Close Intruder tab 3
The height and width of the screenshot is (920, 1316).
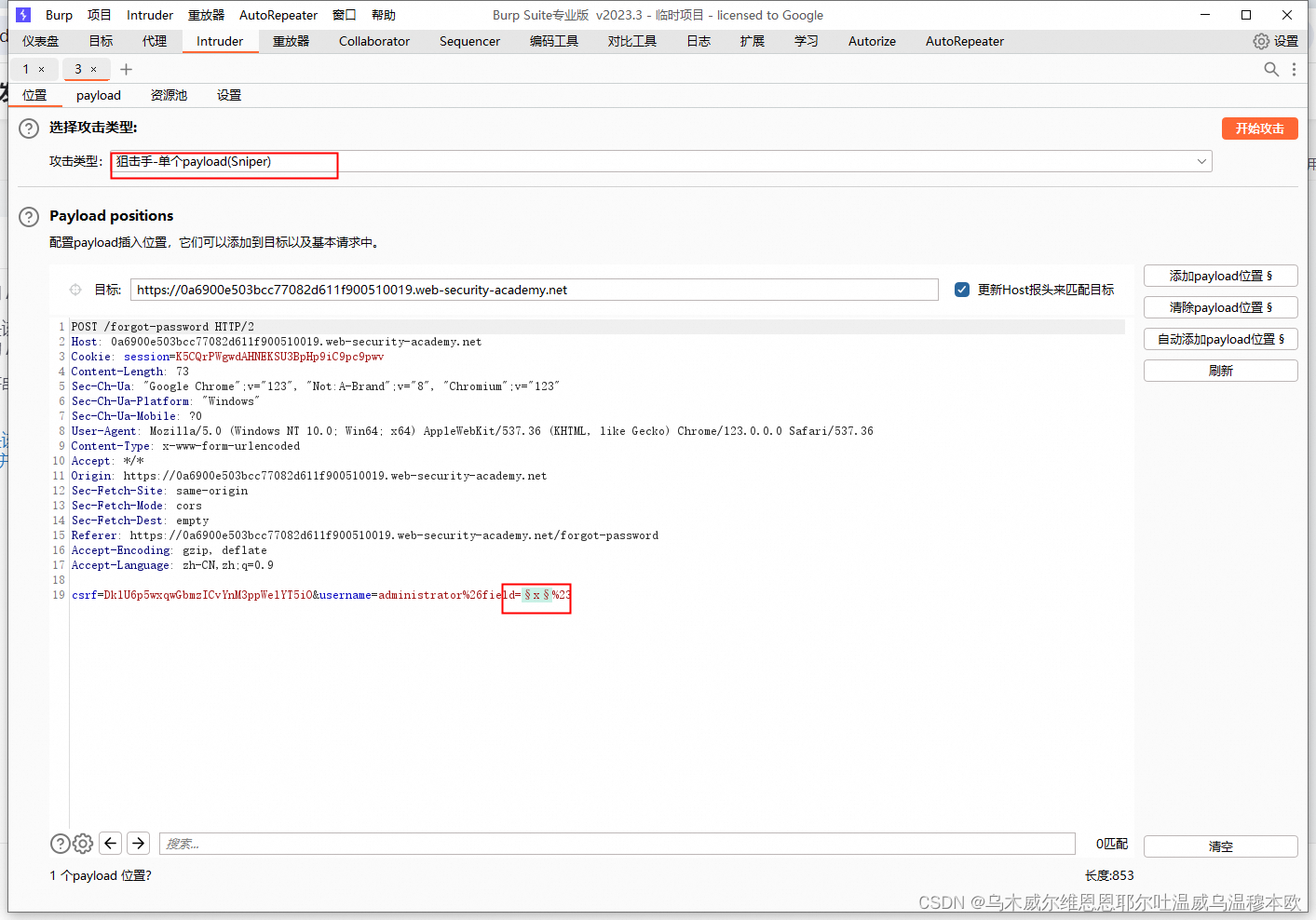tap(93, 69)
